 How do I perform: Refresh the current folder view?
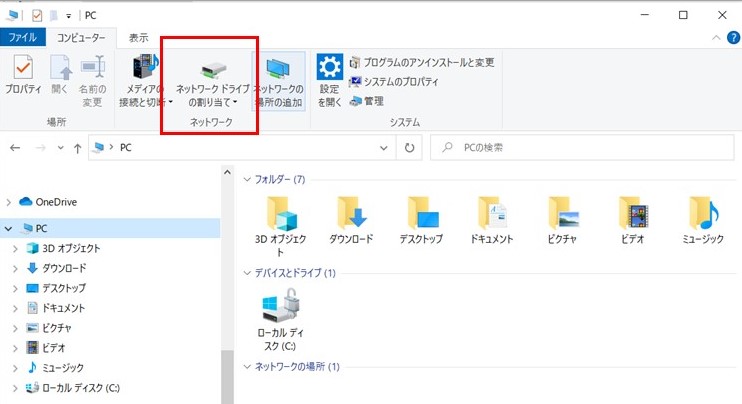pos(409,148)
